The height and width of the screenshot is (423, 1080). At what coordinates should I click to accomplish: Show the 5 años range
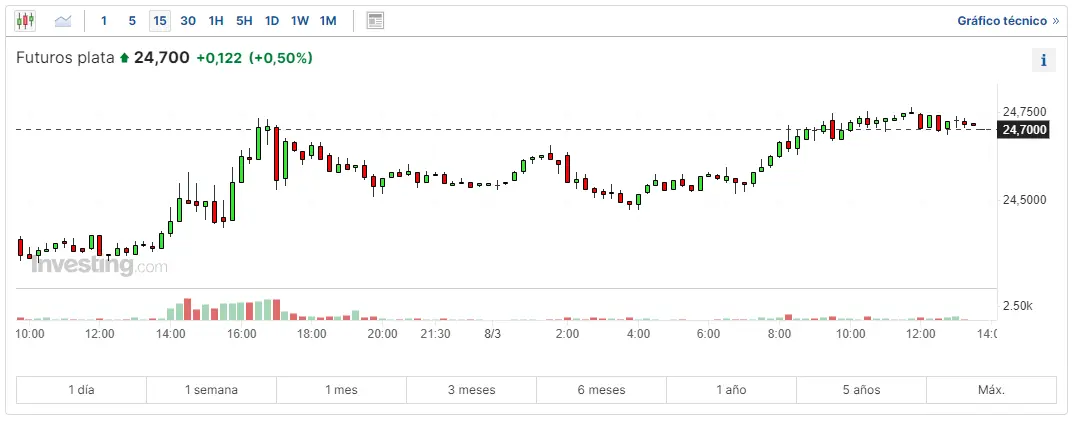point(861,390)
